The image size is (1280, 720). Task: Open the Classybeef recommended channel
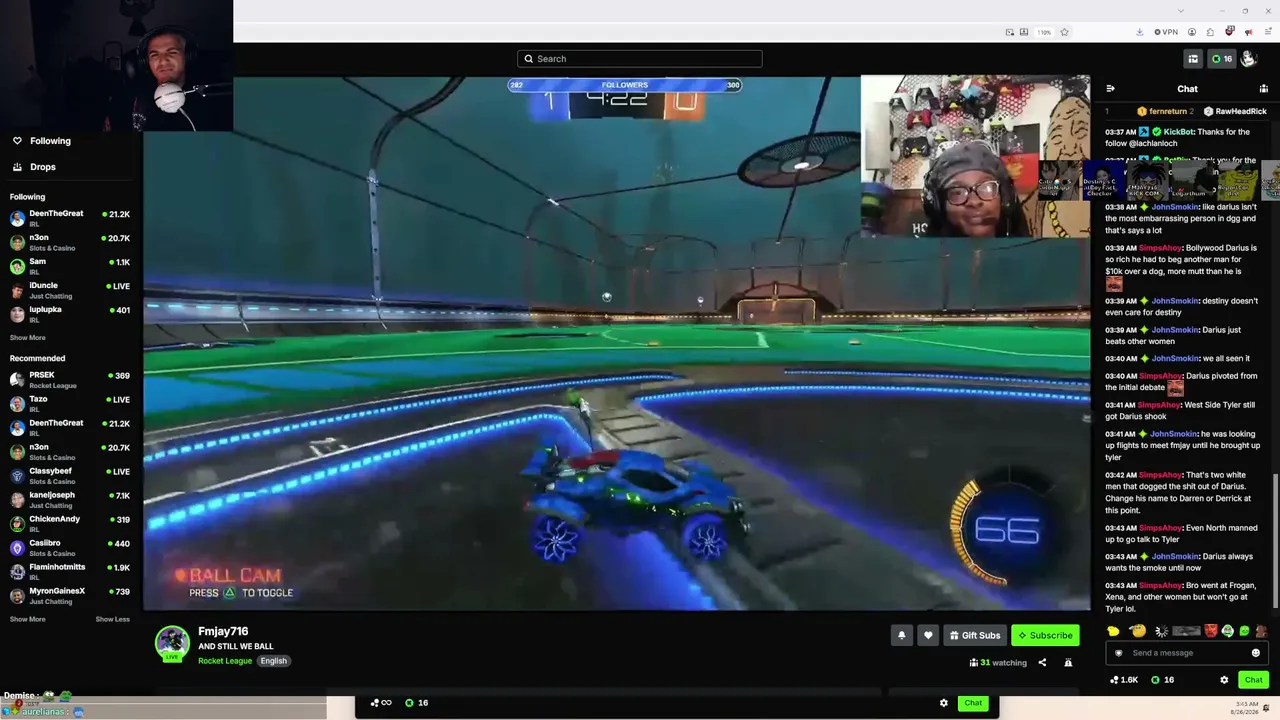click(70, 475)
